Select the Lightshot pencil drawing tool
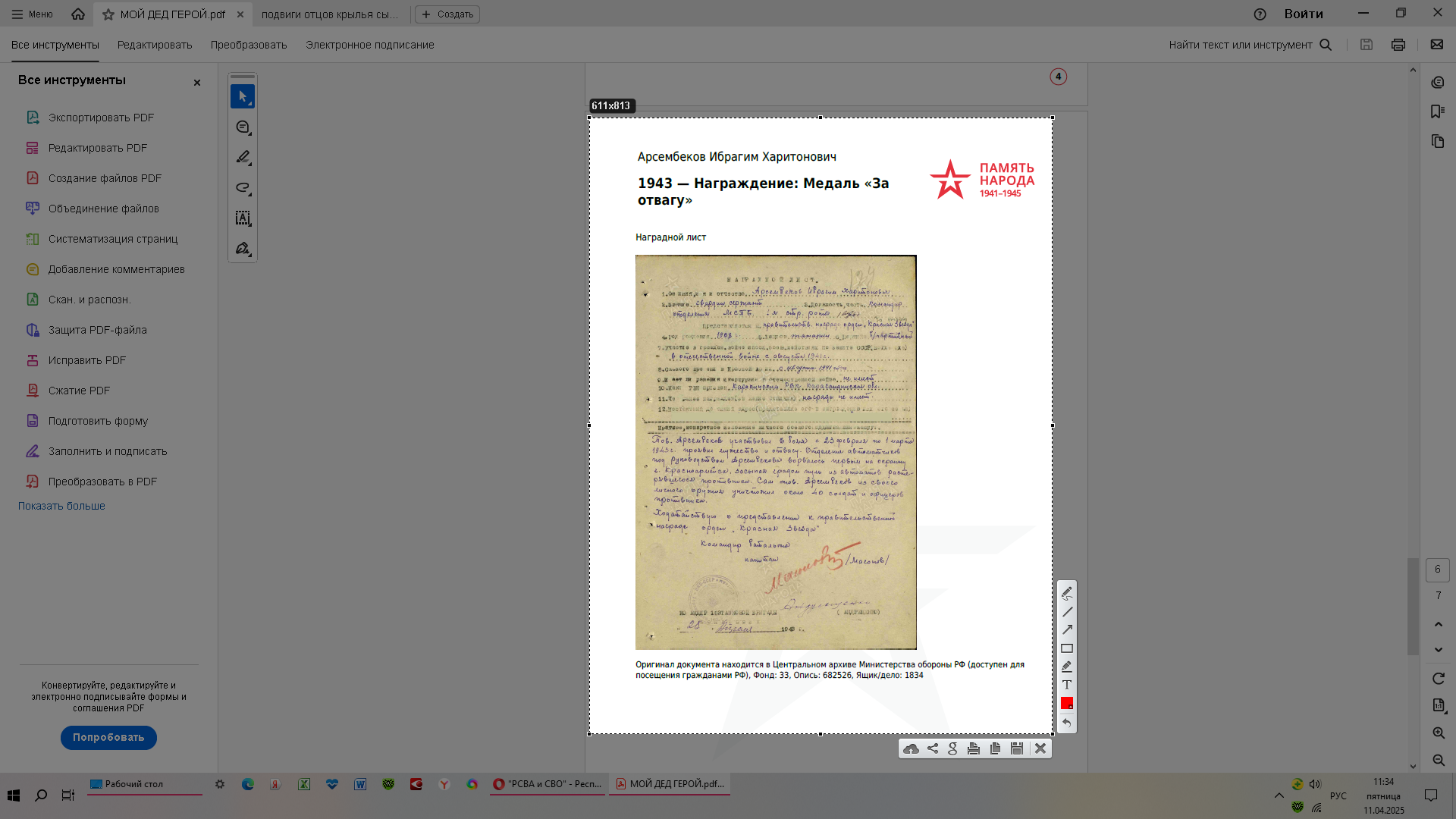This screenshot has width=1456, height=819. pos(1067,593)
